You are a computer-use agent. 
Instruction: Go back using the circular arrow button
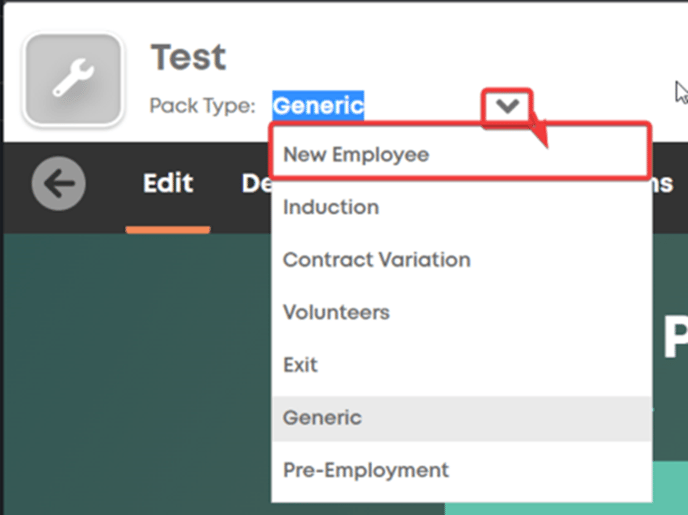pyautogui.click(x=58, y=183)
